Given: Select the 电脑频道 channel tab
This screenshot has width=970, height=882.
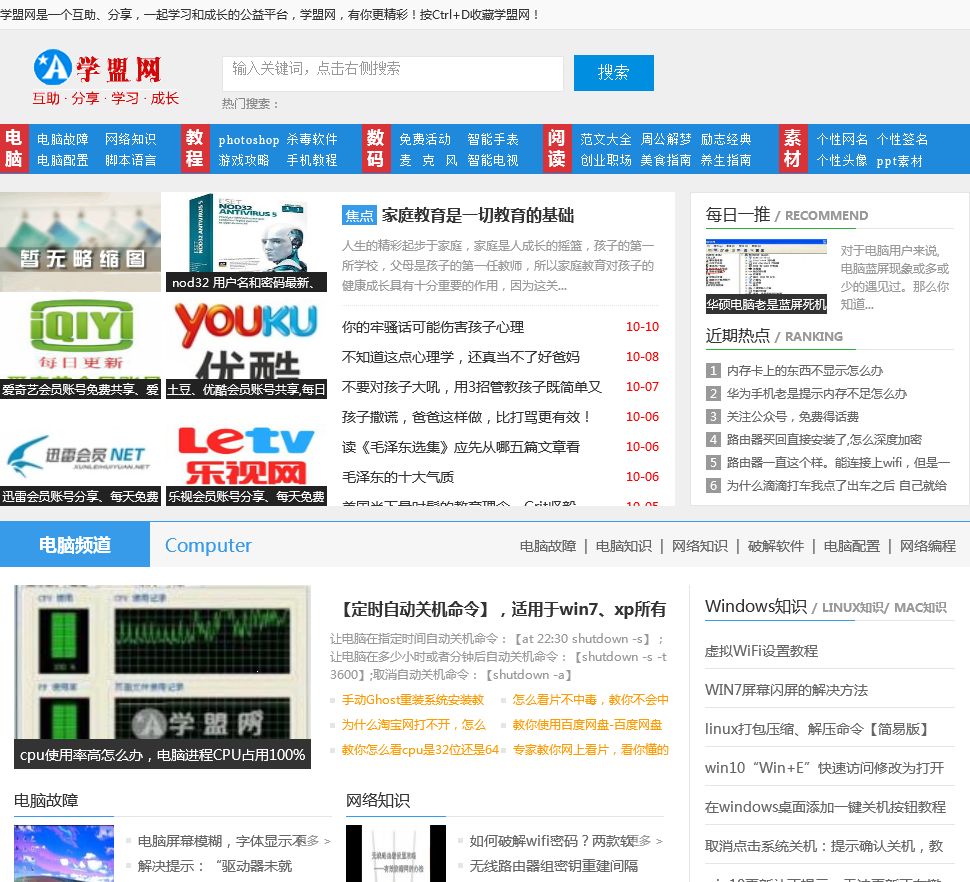Looking at the screenshot, I should tap(75, 544).
